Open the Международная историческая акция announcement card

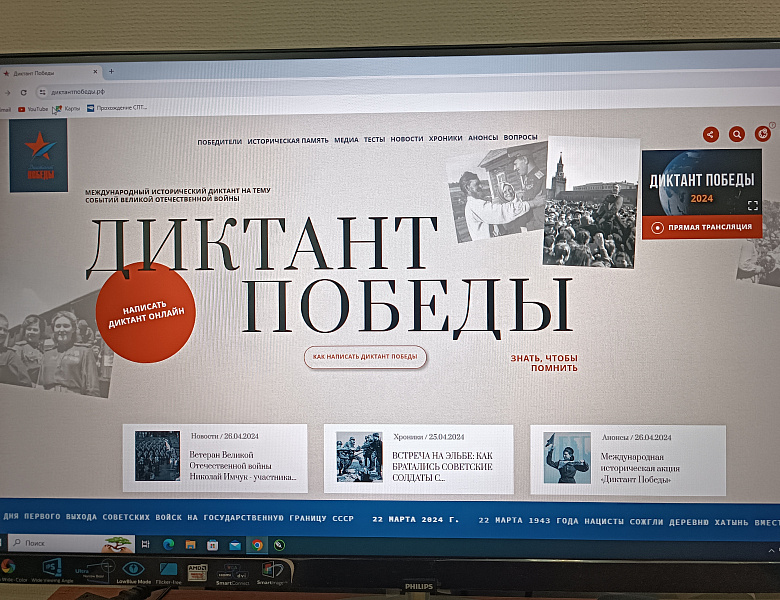pyautogui.click(x=628, y=460)
